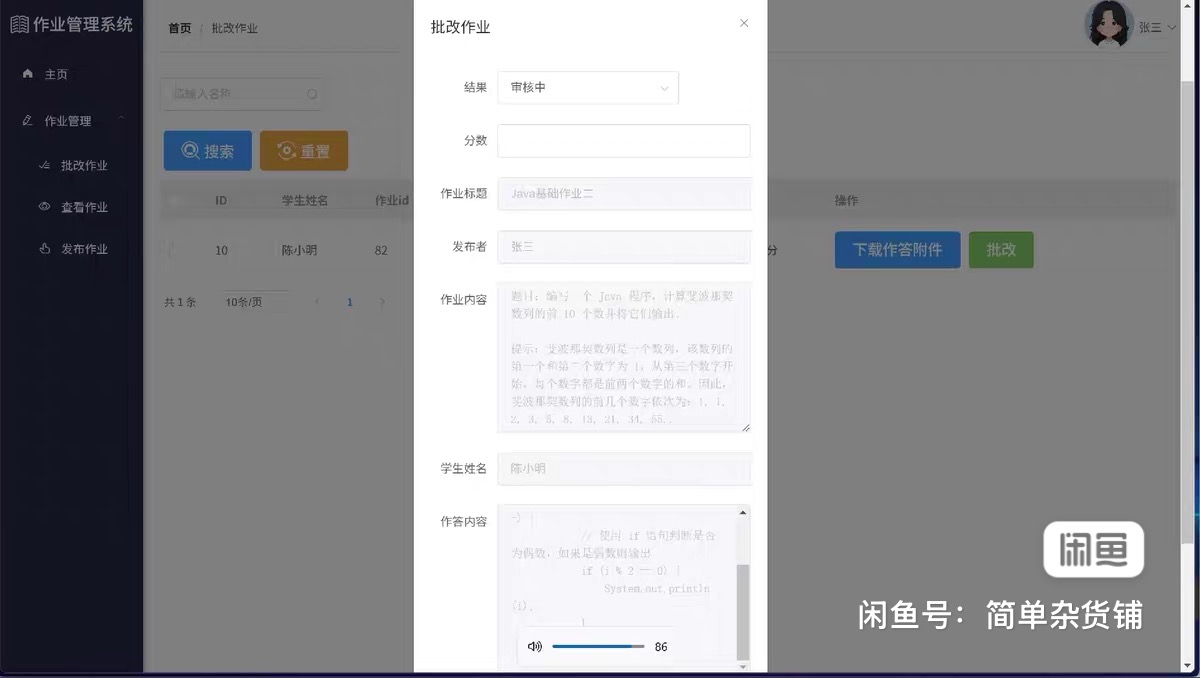
Task: Click the previous page arrow in pagination
Action: (317, 302)
